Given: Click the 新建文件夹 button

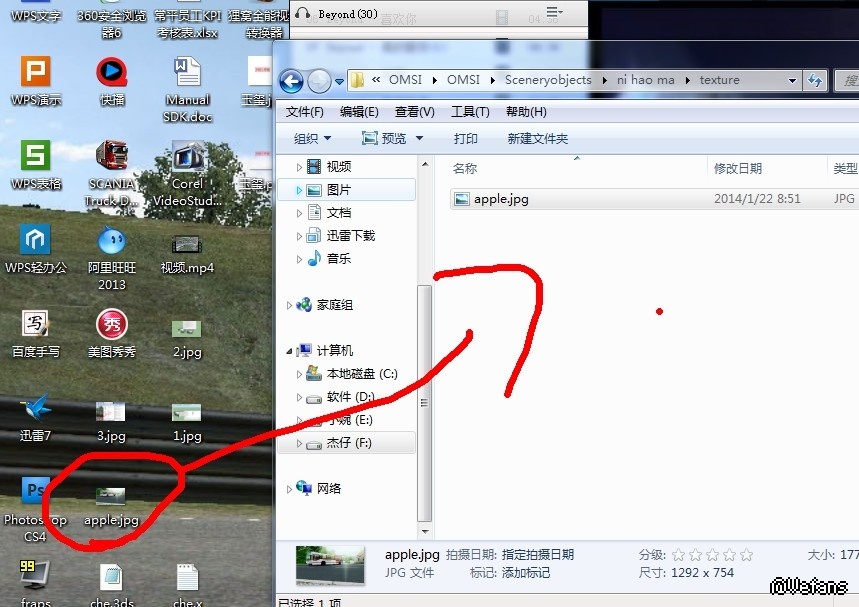Looking at the screenshot, I should click(537, 139).
